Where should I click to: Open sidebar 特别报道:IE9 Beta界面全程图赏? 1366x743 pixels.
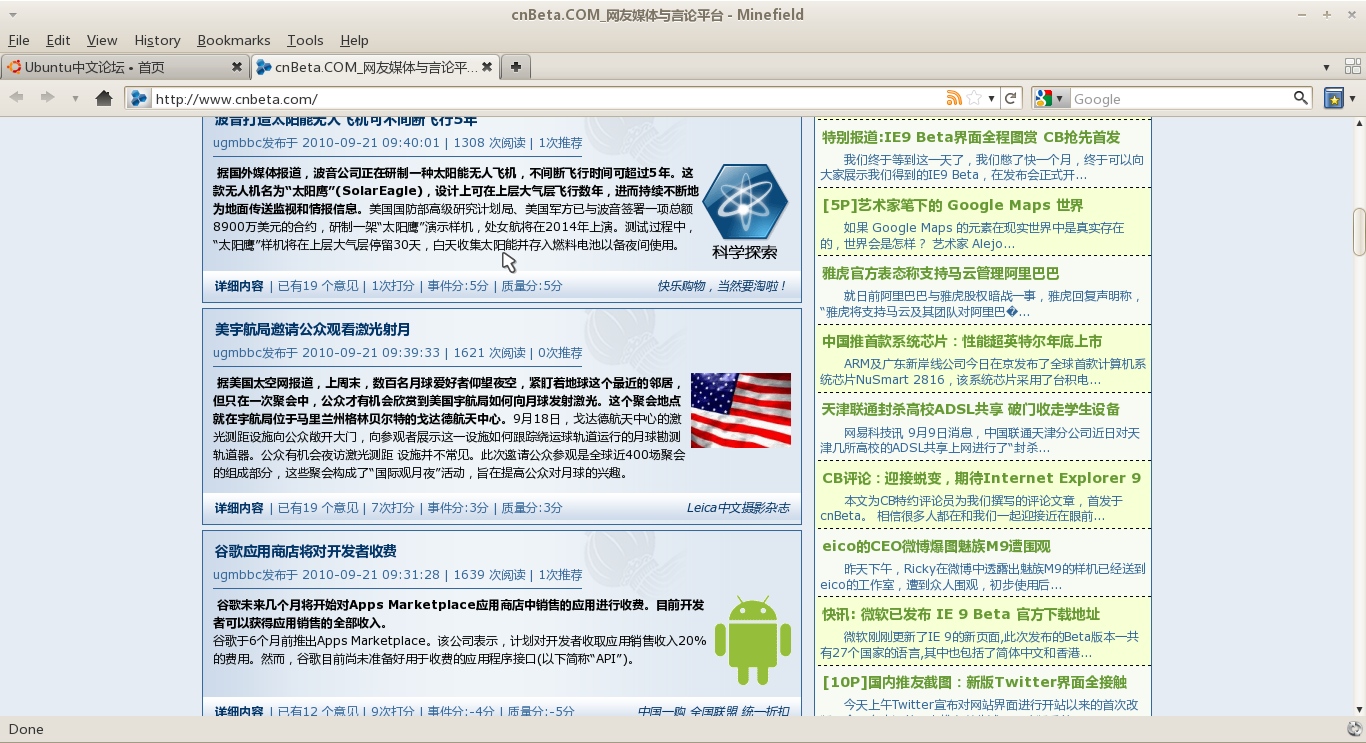[x=971, y=137]
